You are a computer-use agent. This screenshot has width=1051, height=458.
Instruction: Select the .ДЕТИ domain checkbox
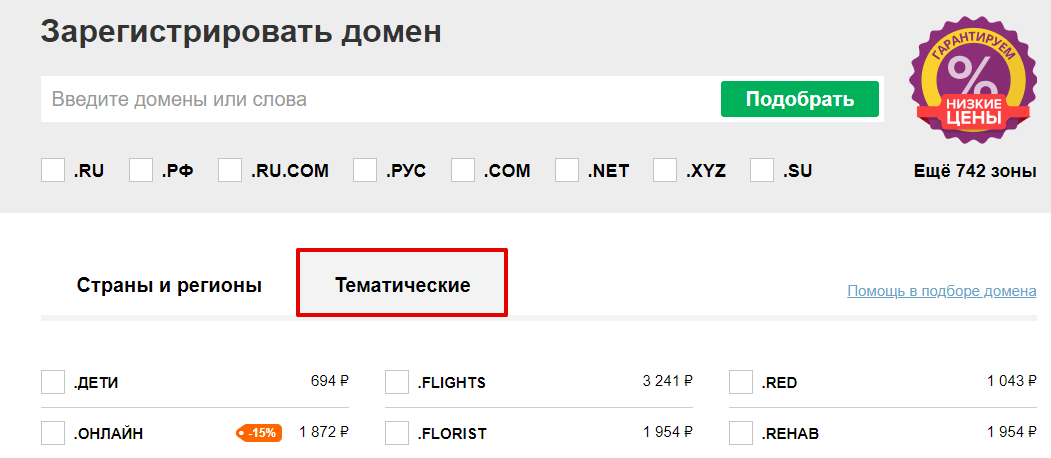pyautogui.click(x=53, y=382)
